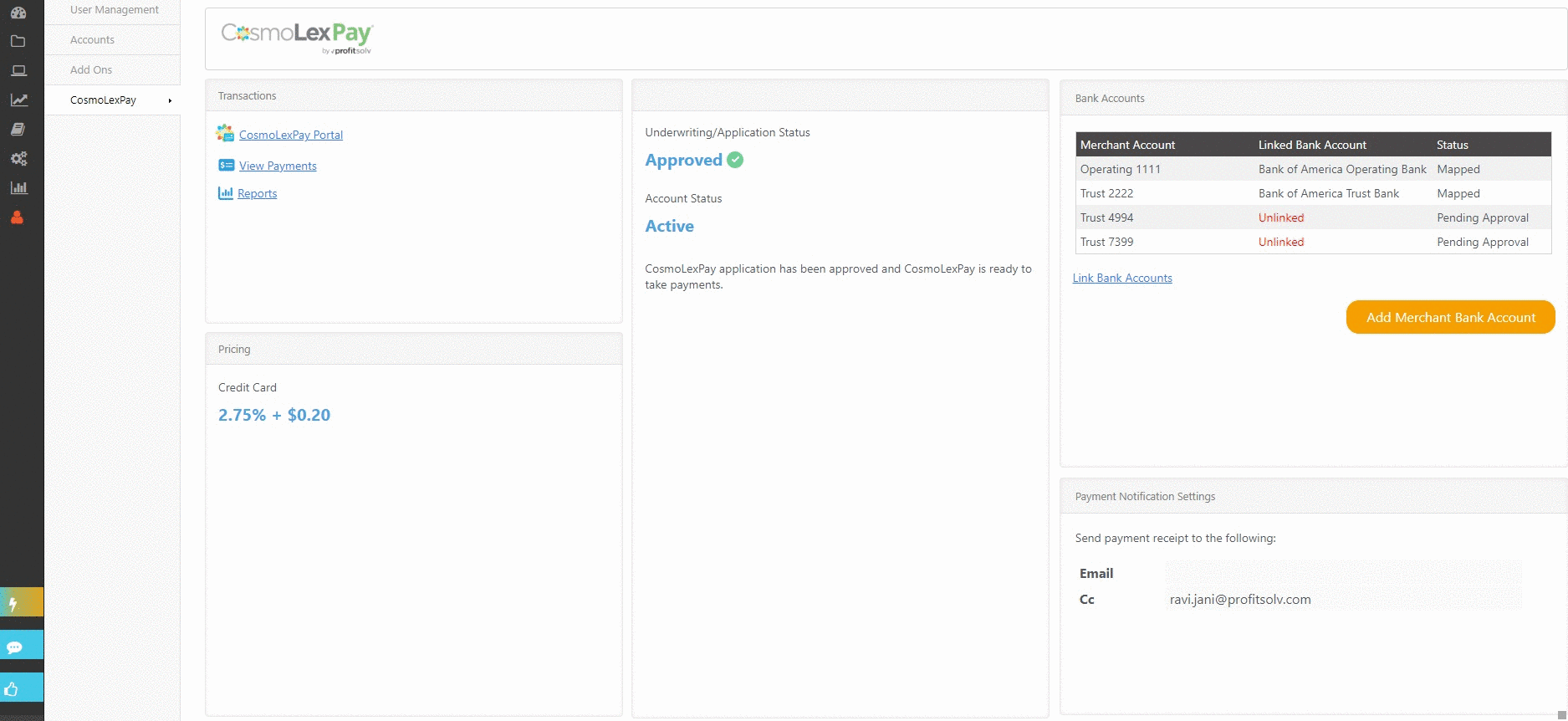Select the laptop icon in sidebar

18,70
